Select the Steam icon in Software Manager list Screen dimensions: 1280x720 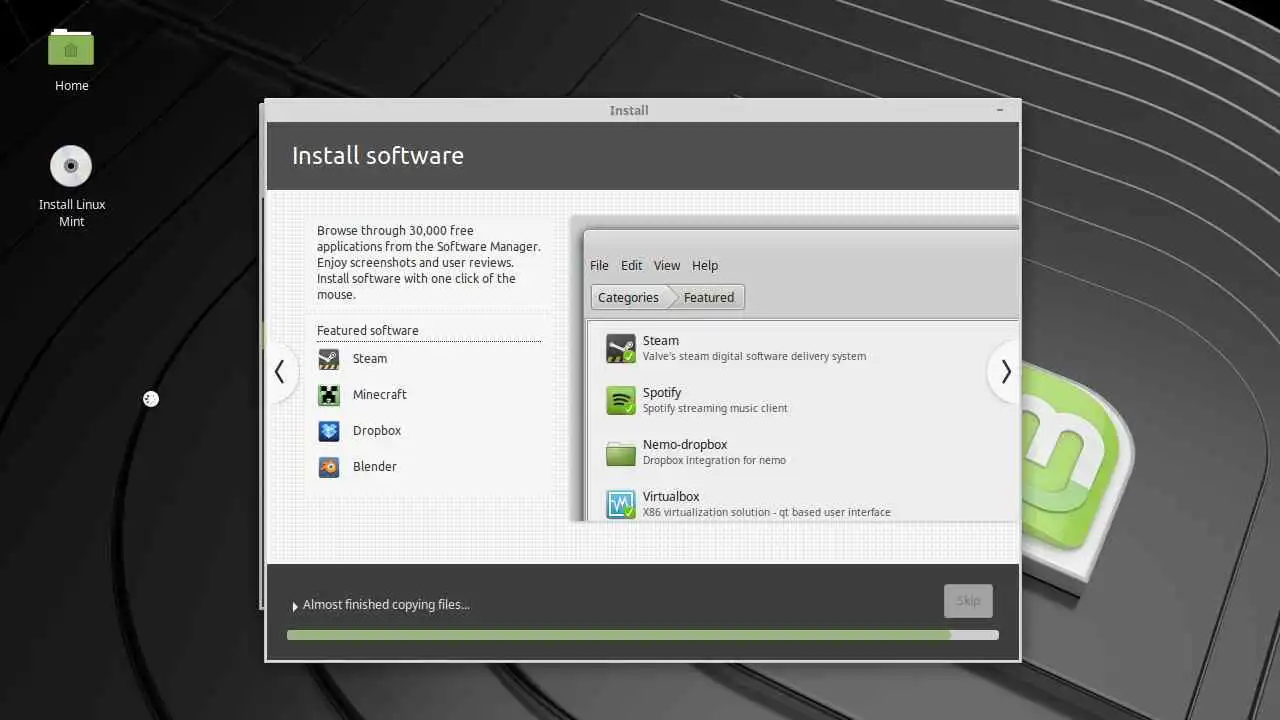[x=621, y=348]
